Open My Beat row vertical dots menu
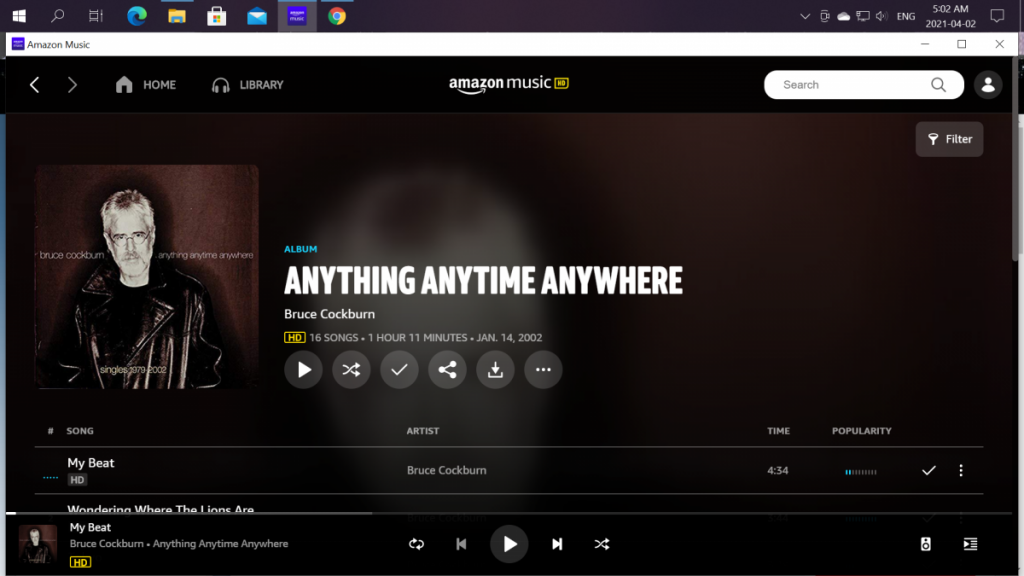The image size is (1024, 576). pyautogui.click(x=961, y=470)
